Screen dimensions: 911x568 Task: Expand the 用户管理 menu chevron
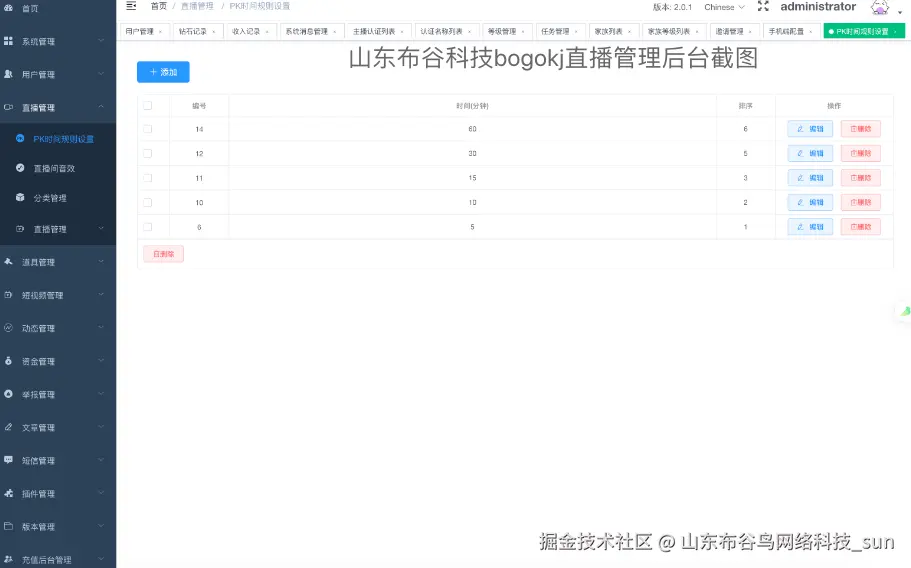coord(101,74)
